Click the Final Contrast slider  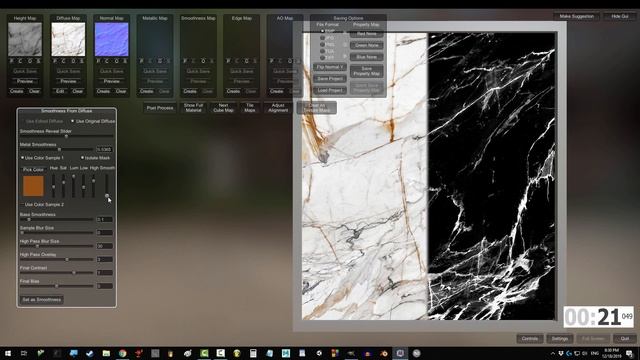56,273
